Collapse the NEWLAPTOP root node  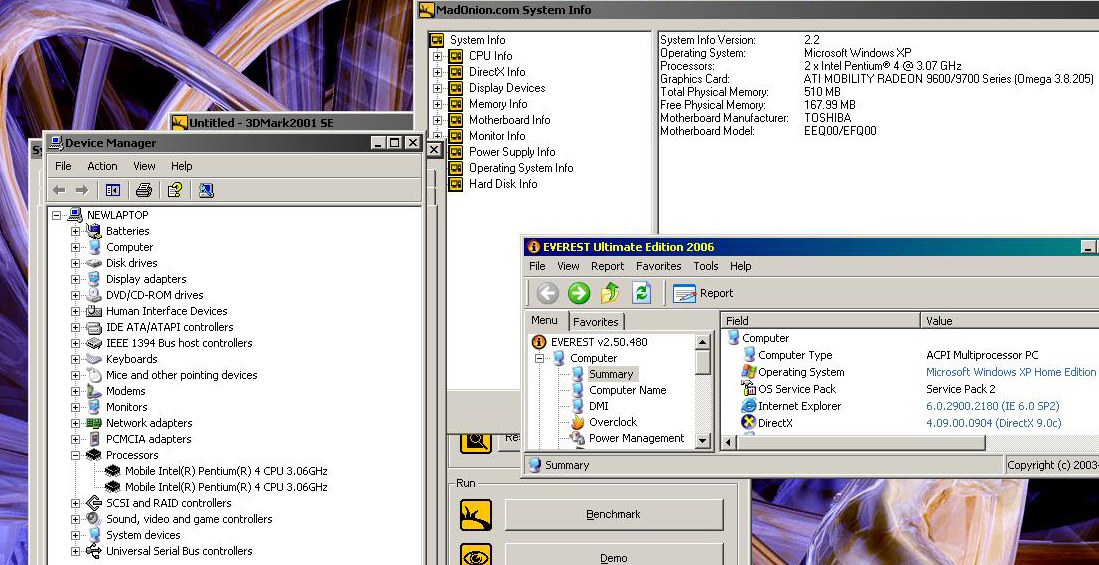(57, 215)
